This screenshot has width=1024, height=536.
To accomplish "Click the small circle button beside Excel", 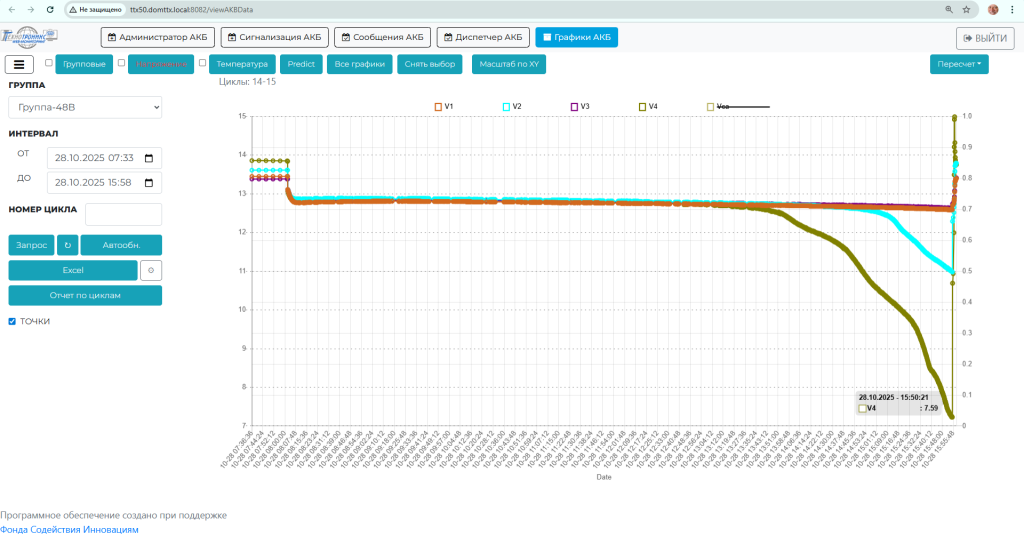I will coord(150,270).
